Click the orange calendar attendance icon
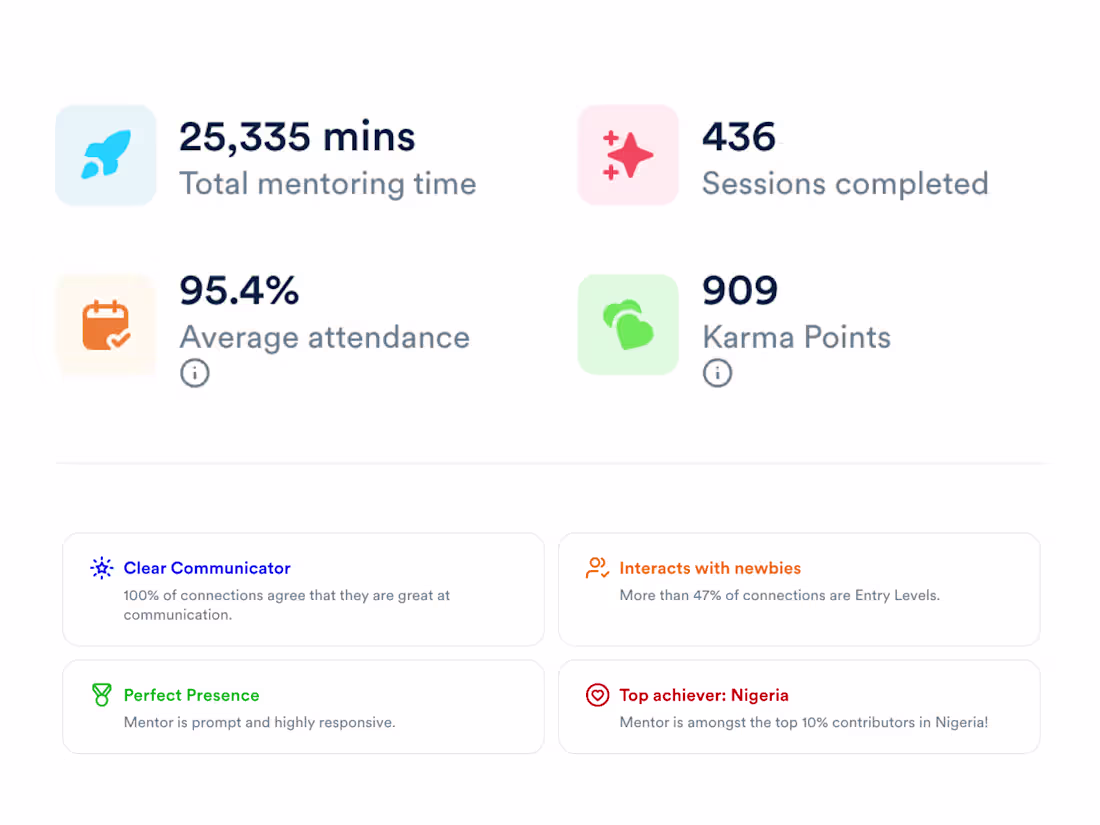The width and height of the screenshot is (1100, 825). point(106,326)
